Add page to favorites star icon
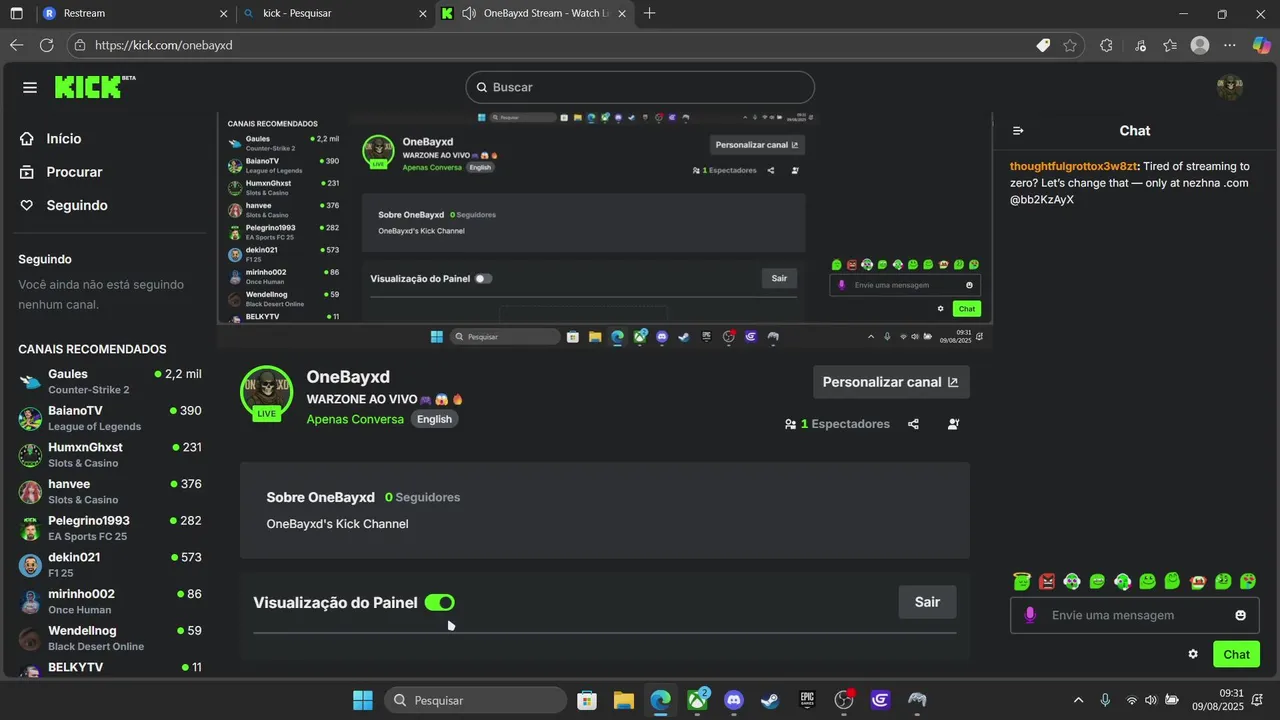1280x720 pixels. (x=1070, y=45)
